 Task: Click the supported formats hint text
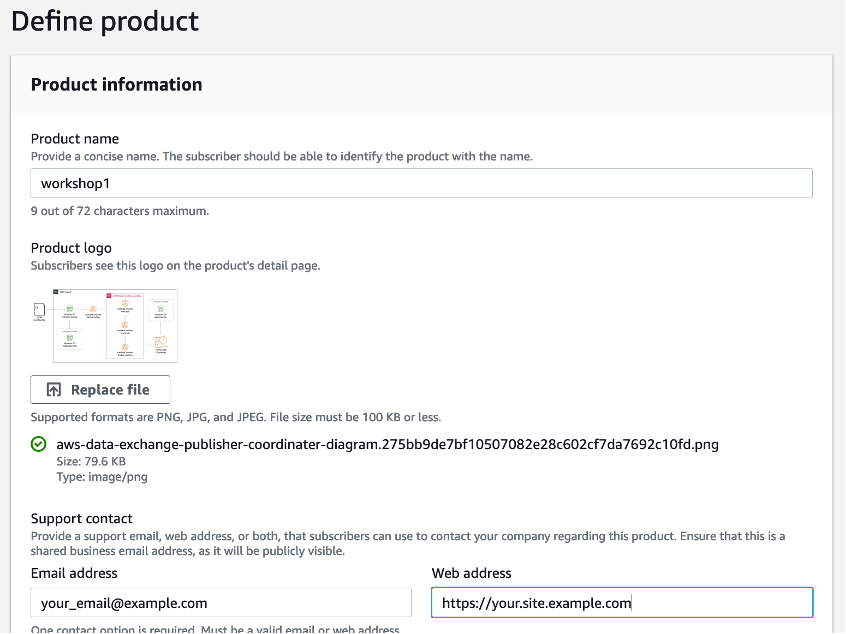click(x=236, y=417)
